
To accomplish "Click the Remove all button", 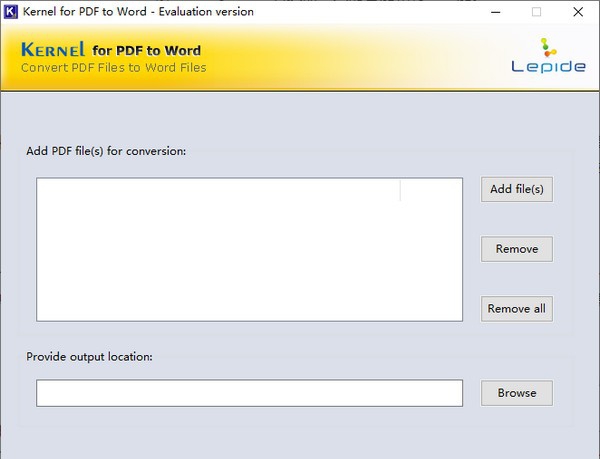I will click(x=517, y=309).
